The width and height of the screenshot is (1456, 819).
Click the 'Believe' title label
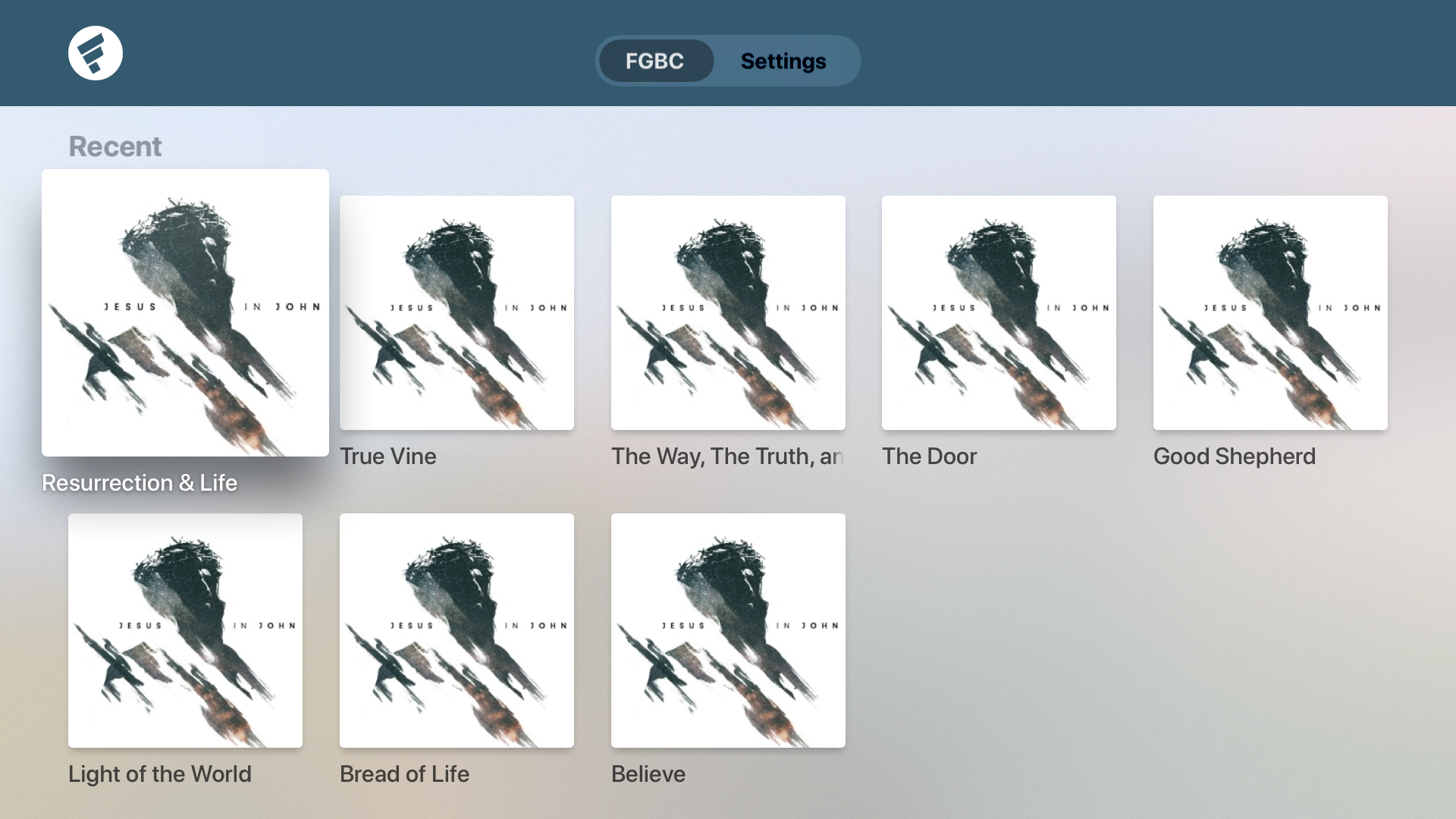(648, 774)
